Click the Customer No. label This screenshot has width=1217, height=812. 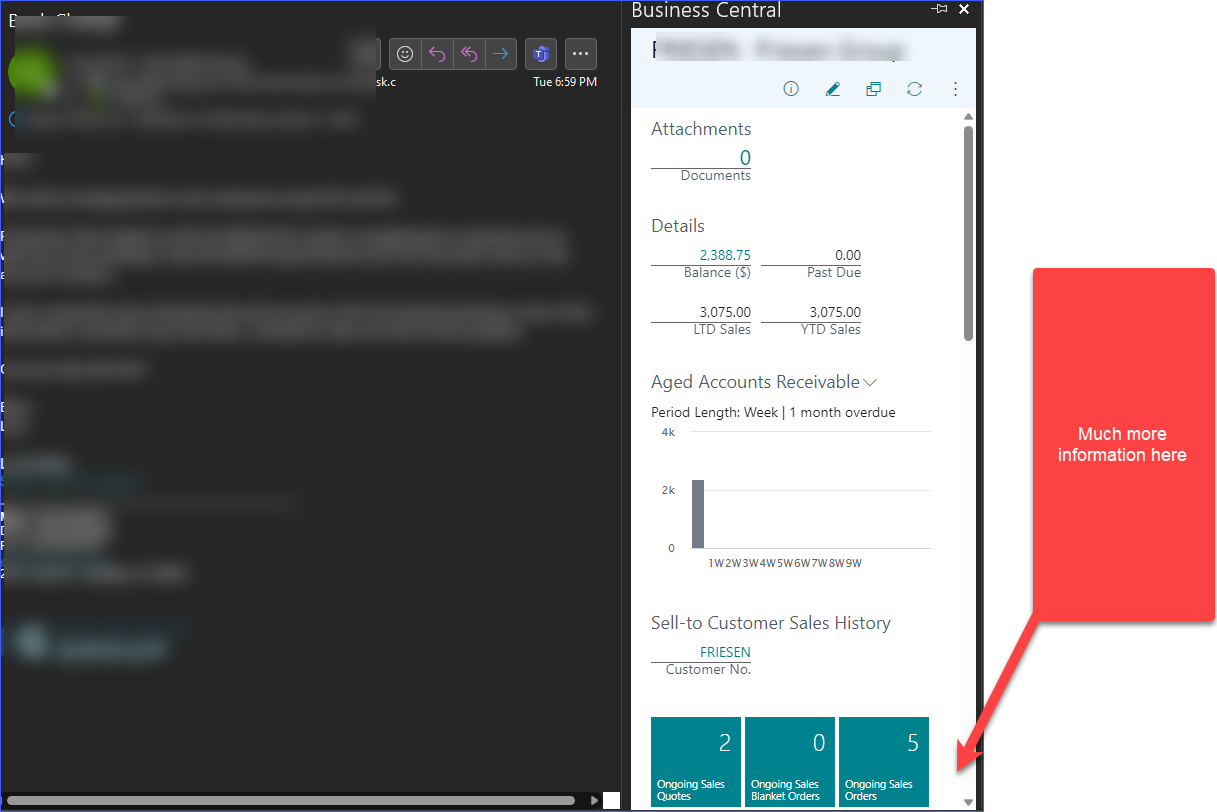coord(708,670)
